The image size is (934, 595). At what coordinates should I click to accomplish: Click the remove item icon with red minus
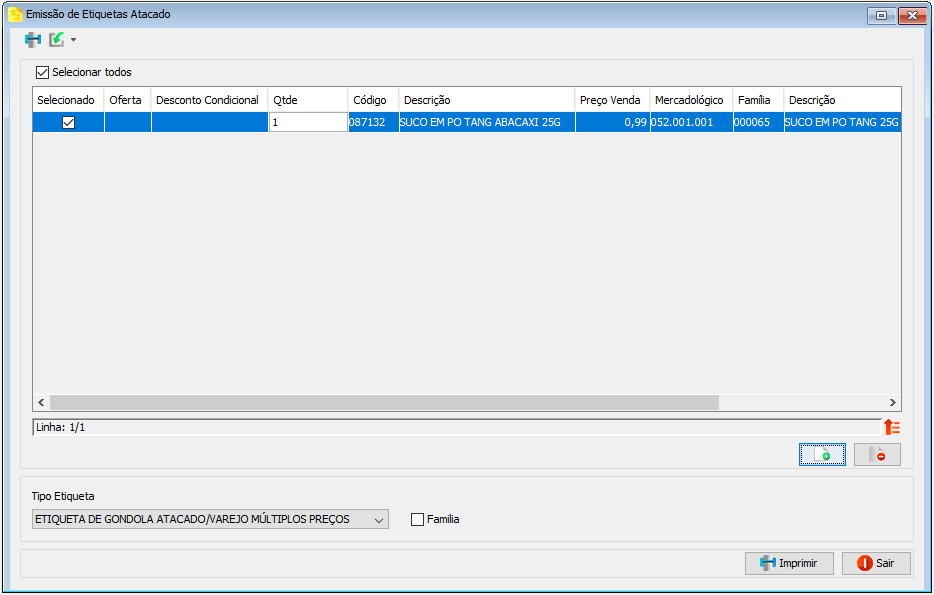(877, 454)
